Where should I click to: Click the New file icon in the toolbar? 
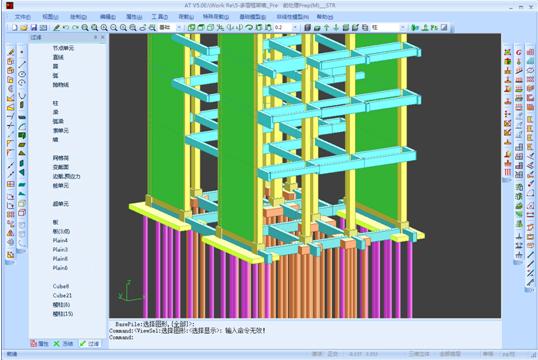click(14, 27)
